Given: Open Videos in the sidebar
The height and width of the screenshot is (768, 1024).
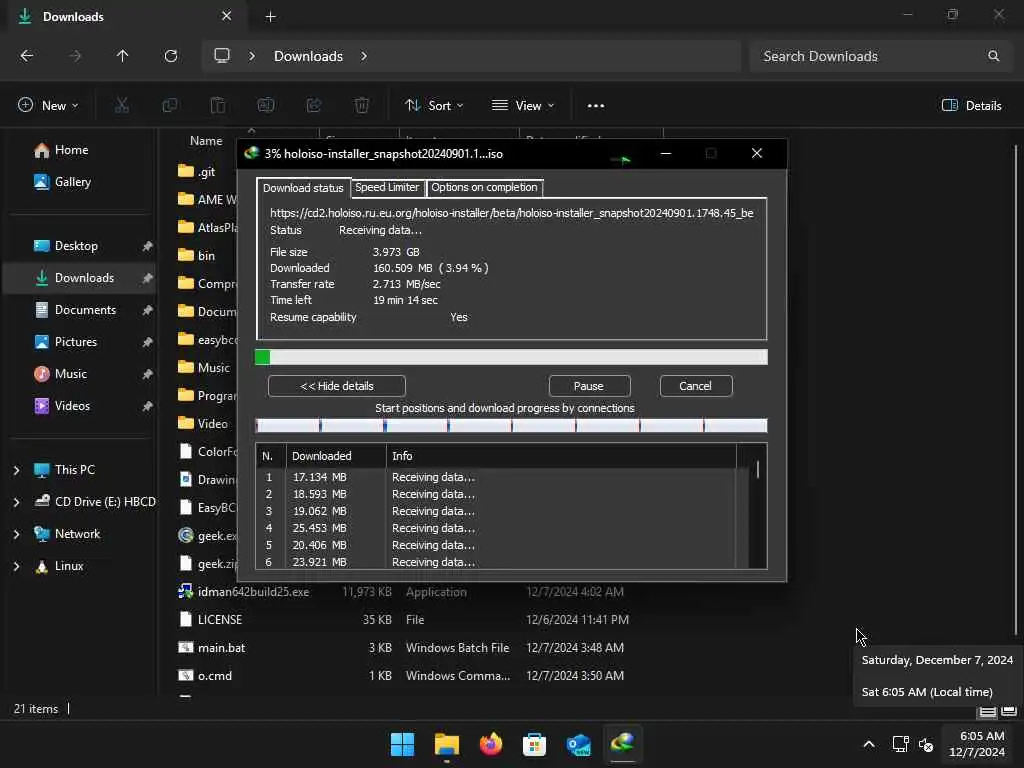Looking at the screenshot, I should click(x=72, y=406).
